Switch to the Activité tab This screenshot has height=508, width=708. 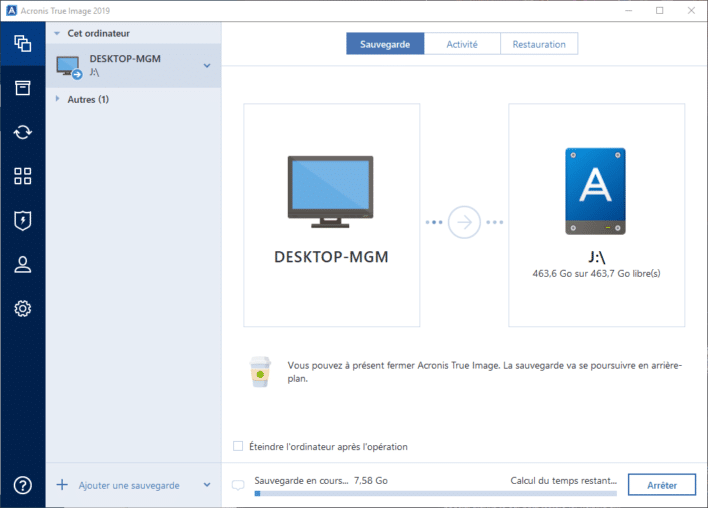(462, 44)
